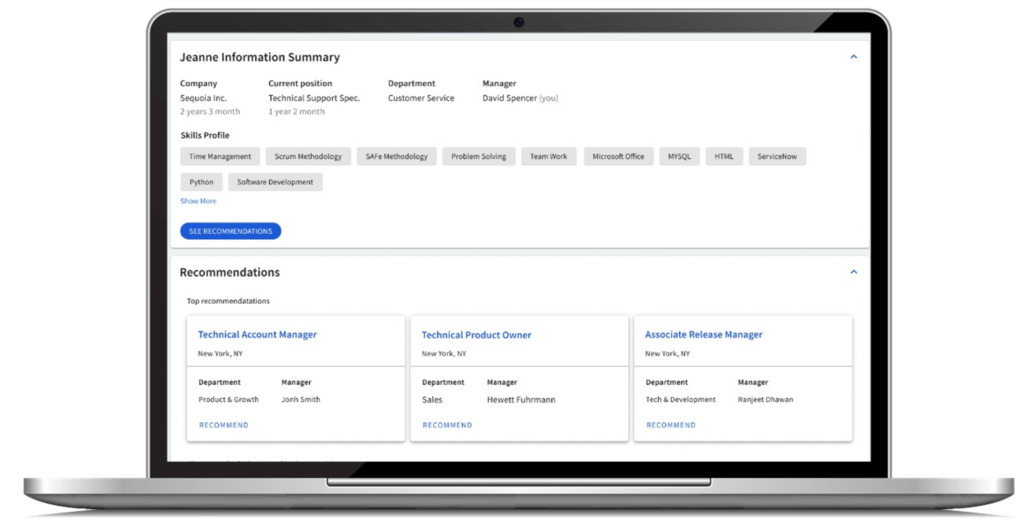This screenshot has width=1024, height=530.
Task: Collapse the Recommendations section chevron
Action: click(853, 272)
